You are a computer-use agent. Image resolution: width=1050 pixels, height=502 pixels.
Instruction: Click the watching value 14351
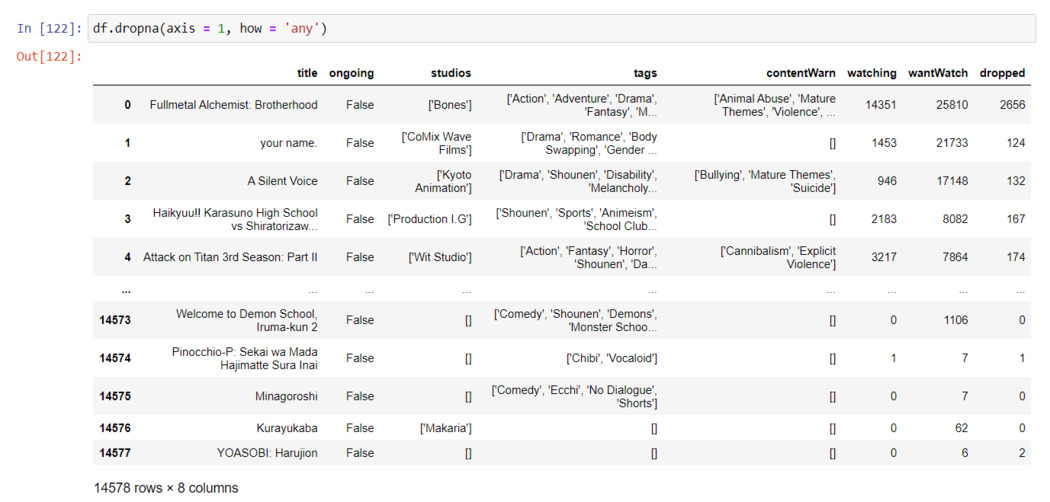[x=881, y=105]
